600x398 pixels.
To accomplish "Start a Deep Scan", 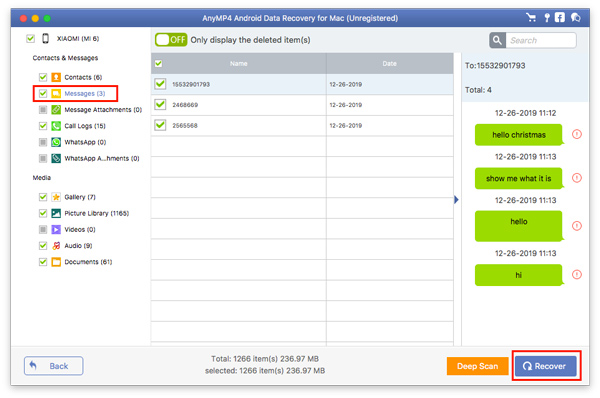I will [x=477, y=366].
